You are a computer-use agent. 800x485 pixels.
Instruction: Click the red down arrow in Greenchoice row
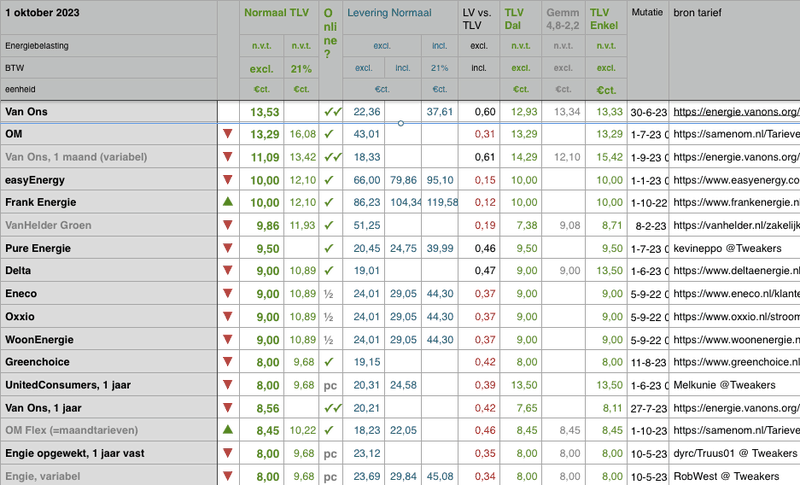tap(228, 362)
